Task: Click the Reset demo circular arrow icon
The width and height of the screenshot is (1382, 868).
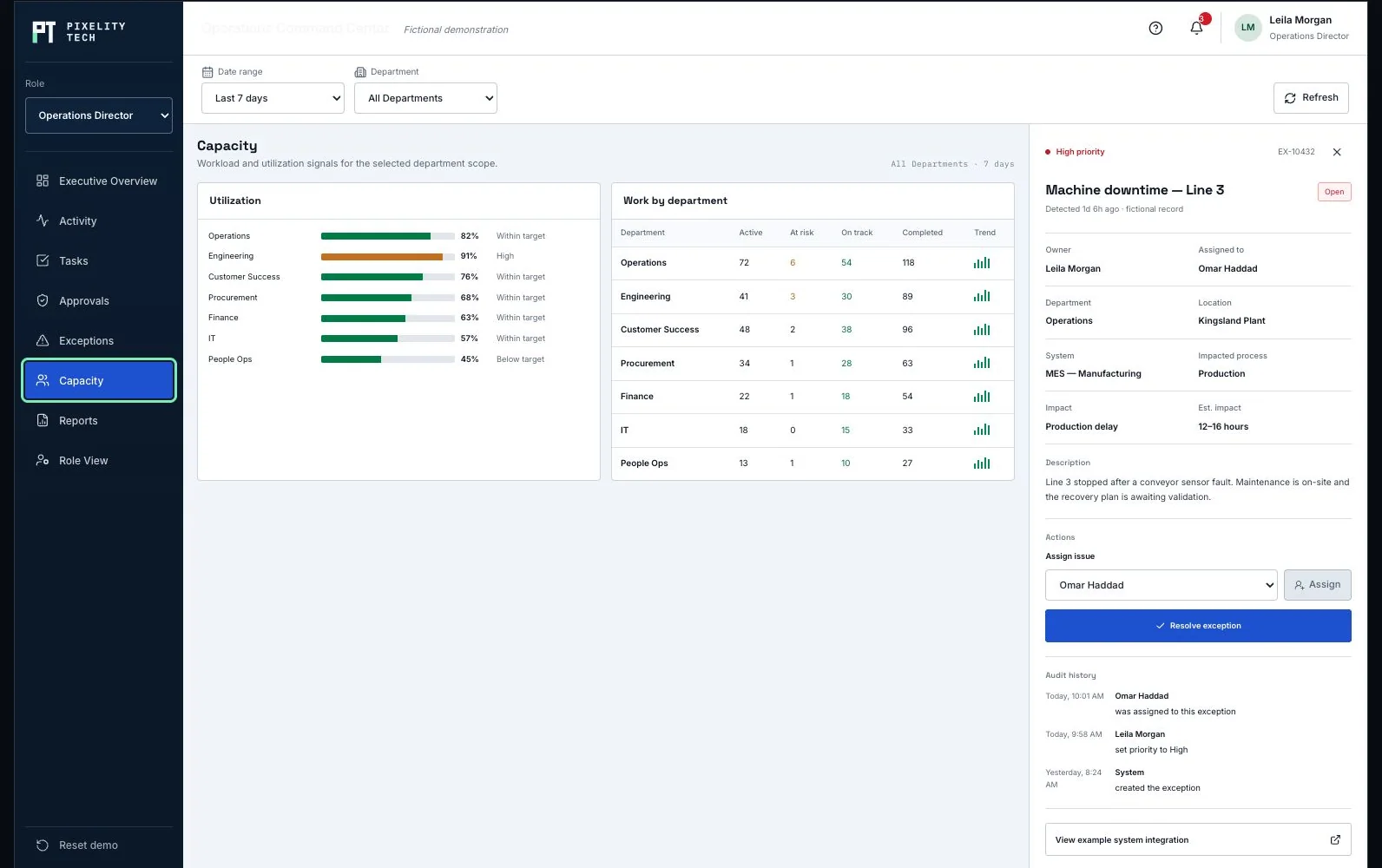Action: click(43, 845)
